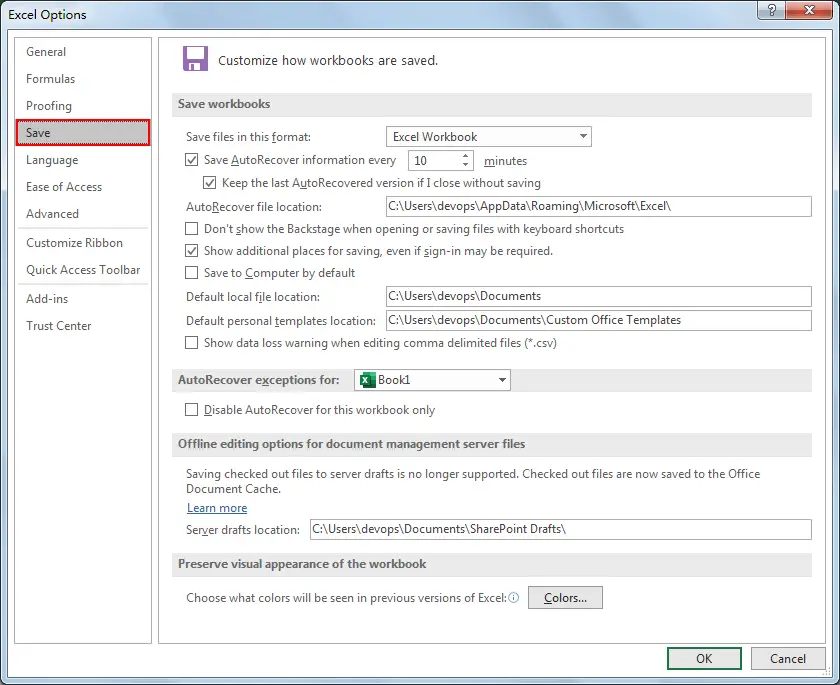Decrease AutoRecover minutes with down arrow
Image resolution: width=840 pixels, height=685 pixels.
pyautogui.click(x=466, y=164)
